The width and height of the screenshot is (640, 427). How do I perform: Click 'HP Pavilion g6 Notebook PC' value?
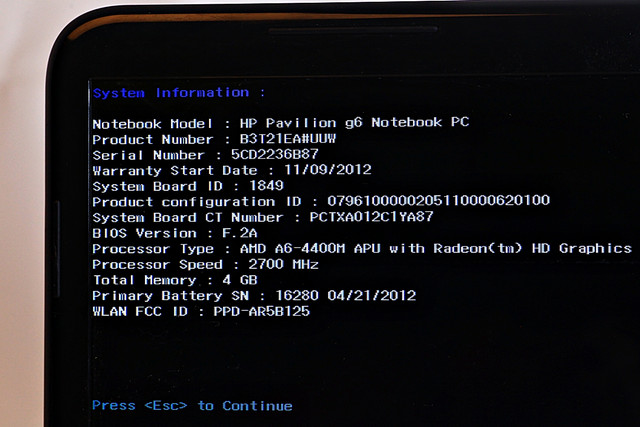point(354,122)
